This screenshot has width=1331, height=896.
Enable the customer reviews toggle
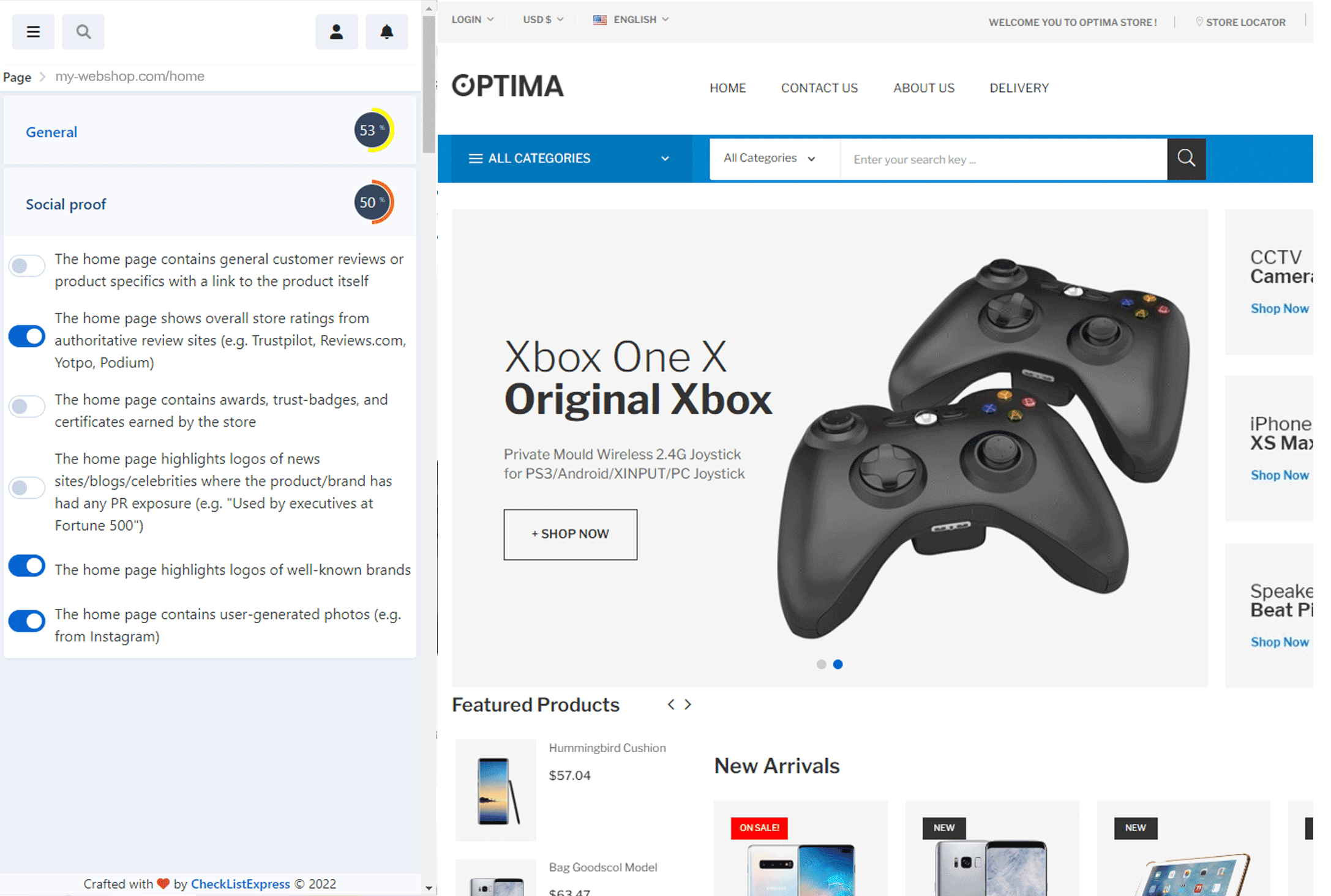pyautogui.click(x=27, y=266)
